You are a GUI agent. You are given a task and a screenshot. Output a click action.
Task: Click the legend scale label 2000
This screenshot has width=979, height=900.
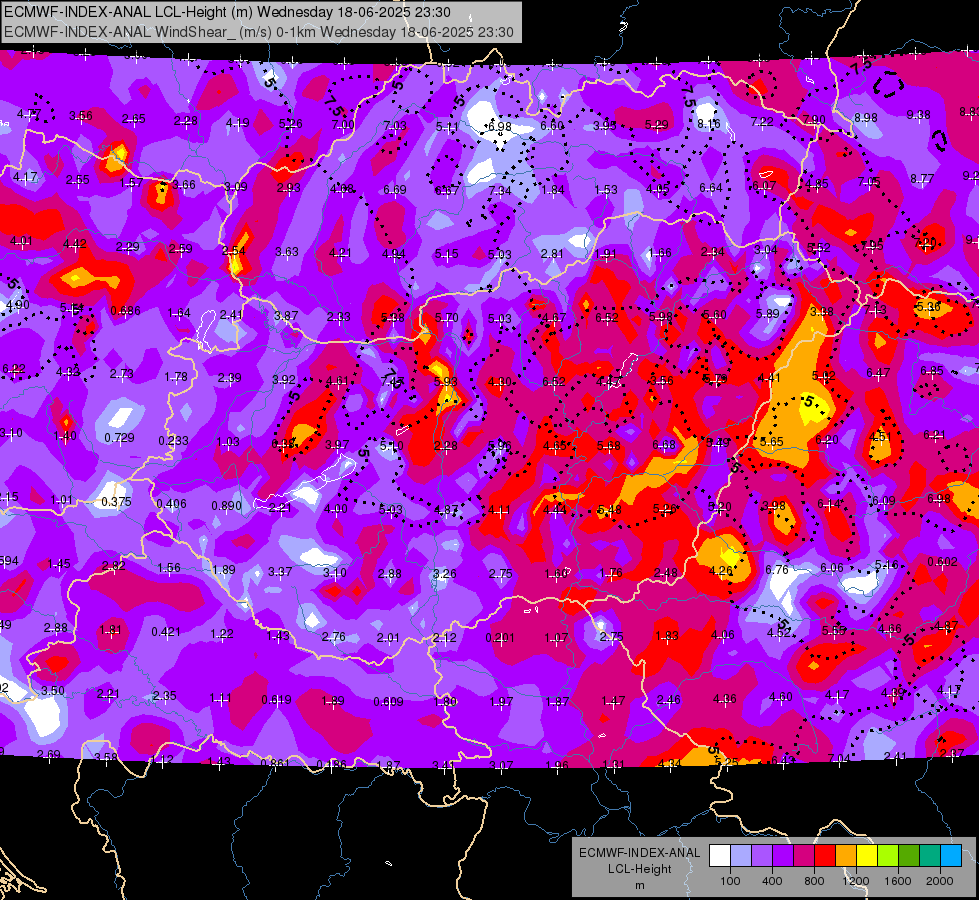[940, 881]
